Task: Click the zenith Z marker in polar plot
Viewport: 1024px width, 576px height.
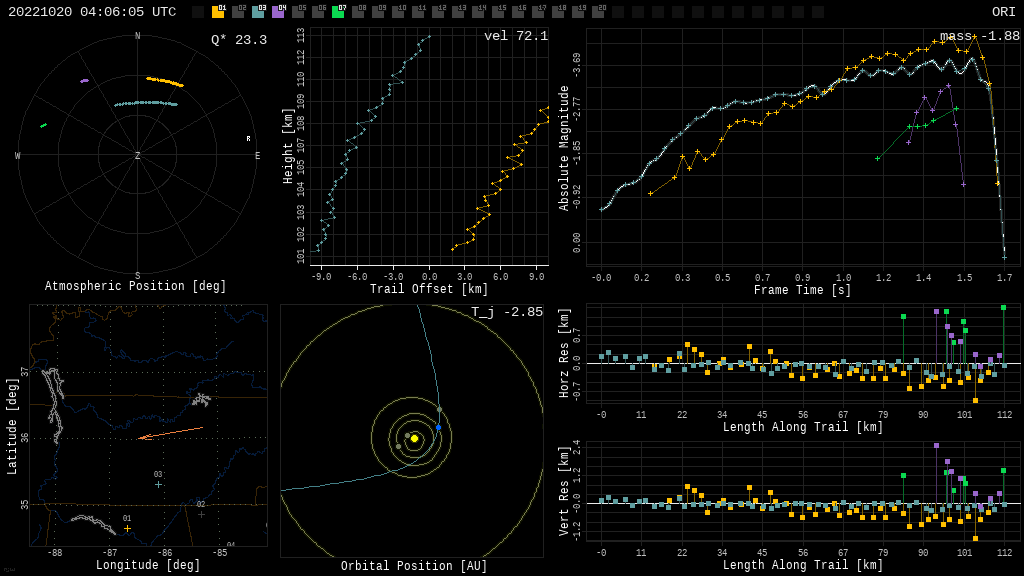Action: tap(138, 156)
